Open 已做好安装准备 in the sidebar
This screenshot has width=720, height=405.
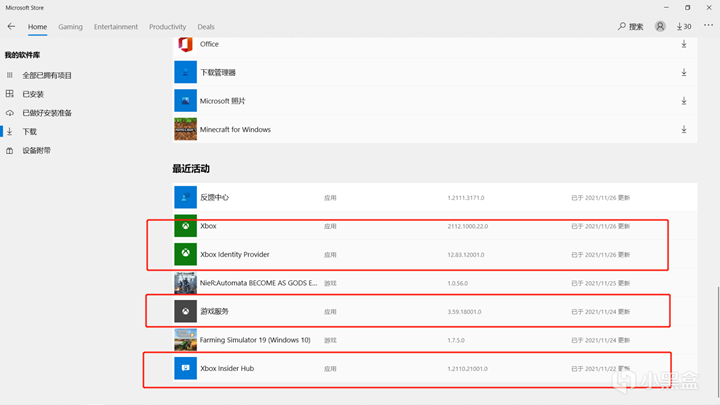[x=47, y=113]
